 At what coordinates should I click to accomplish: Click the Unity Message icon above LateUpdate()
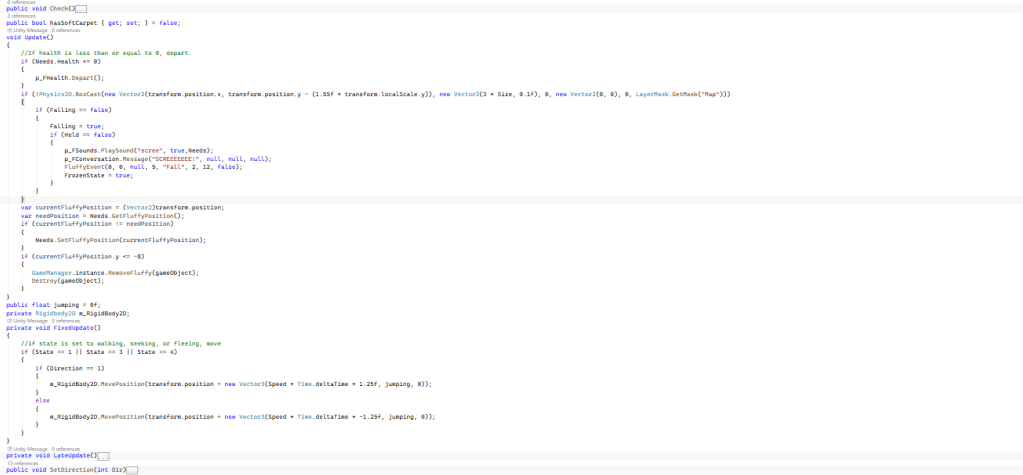click(9, 449)
